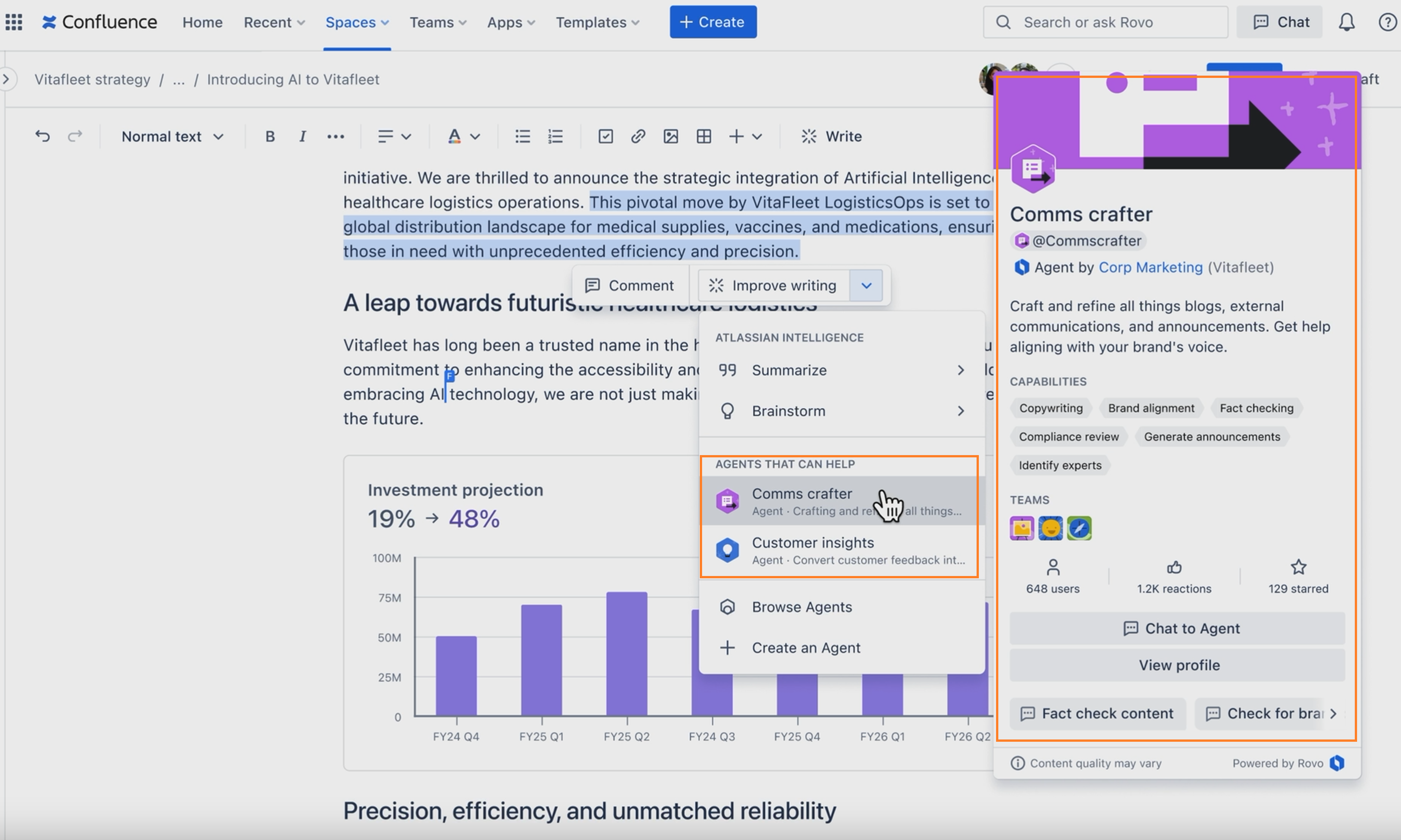Click Chat to Agent
The height and width of the screenshot is (840, 1401).
pyautogui.click(x=1177, y=629)
